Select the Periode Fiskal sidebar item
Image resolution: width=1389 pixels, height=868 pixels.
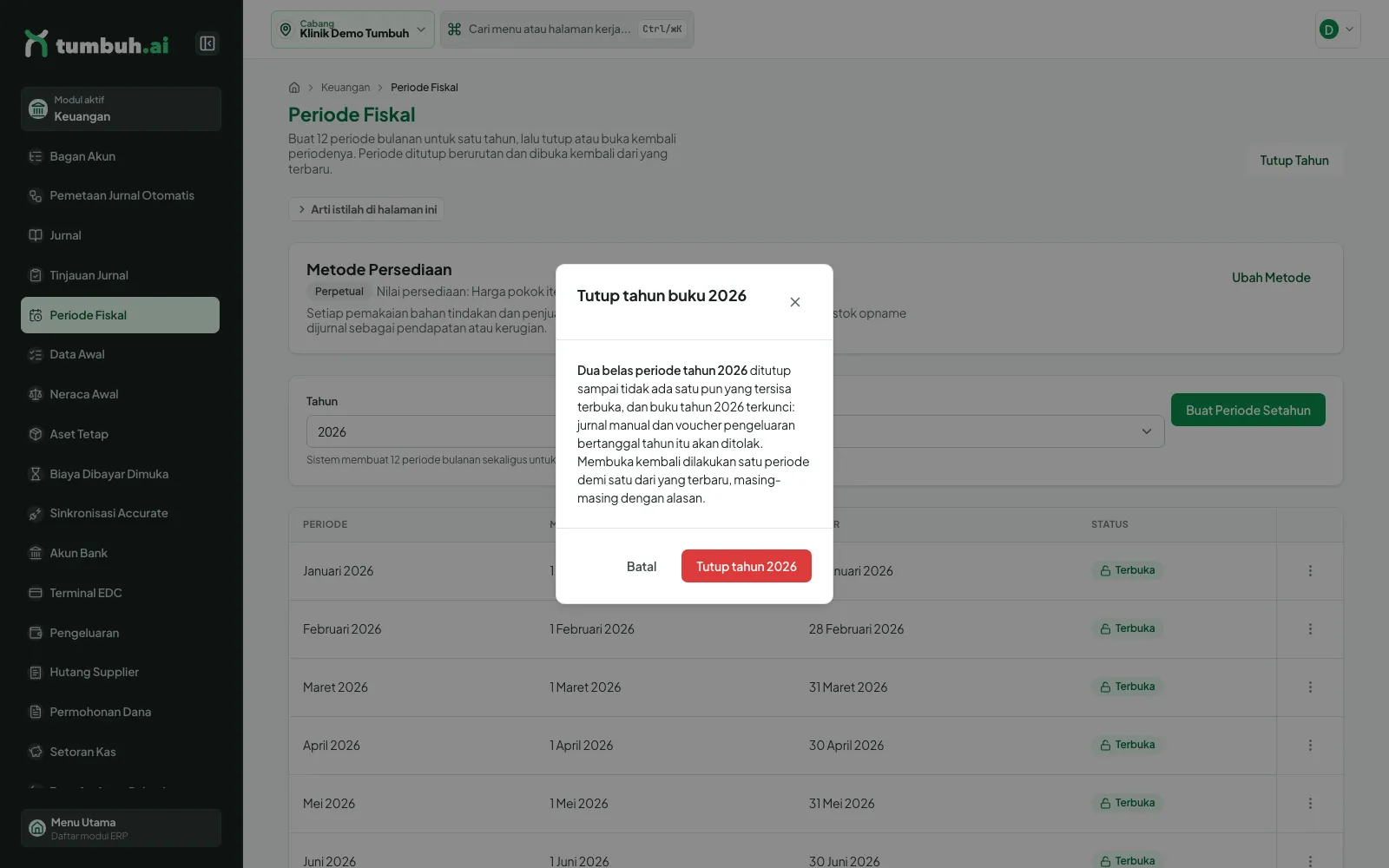click(x=120, y=315)
